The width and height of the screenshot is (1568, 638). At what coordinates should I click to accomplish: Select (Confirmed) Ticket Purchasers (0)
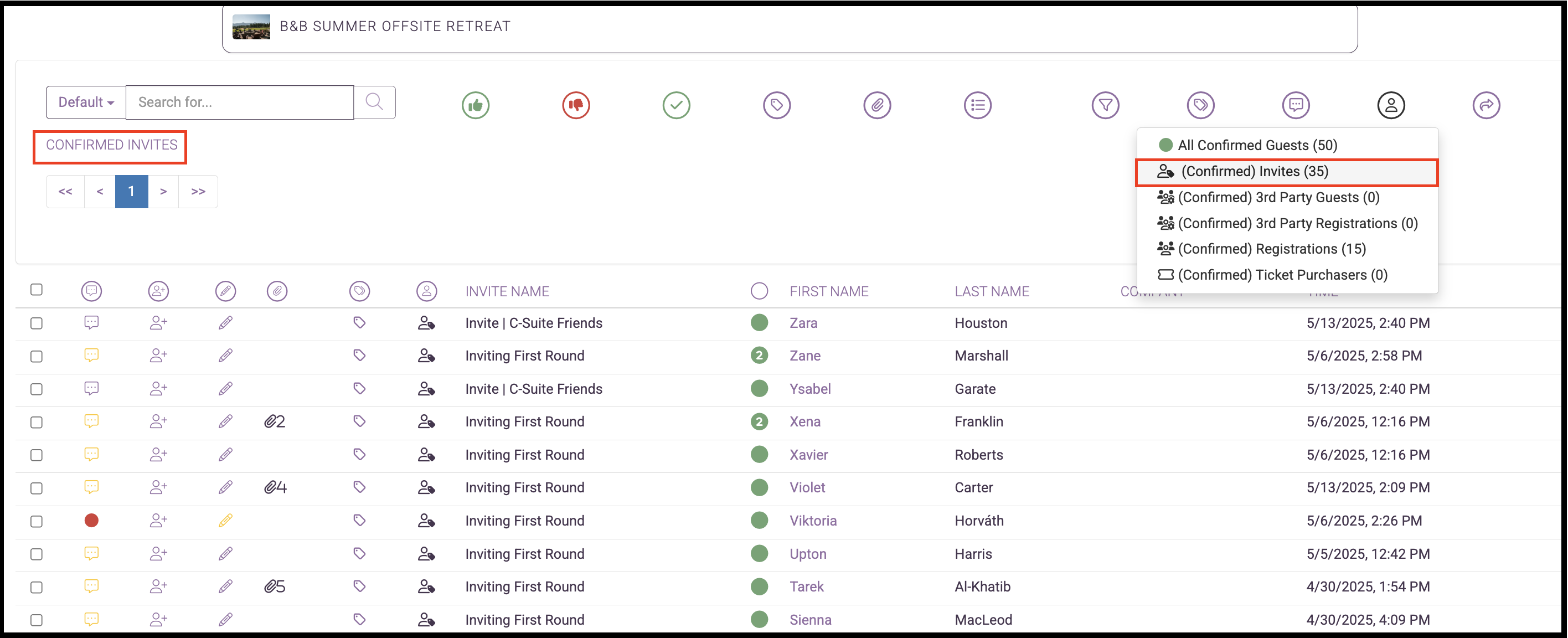[1287, 275]
